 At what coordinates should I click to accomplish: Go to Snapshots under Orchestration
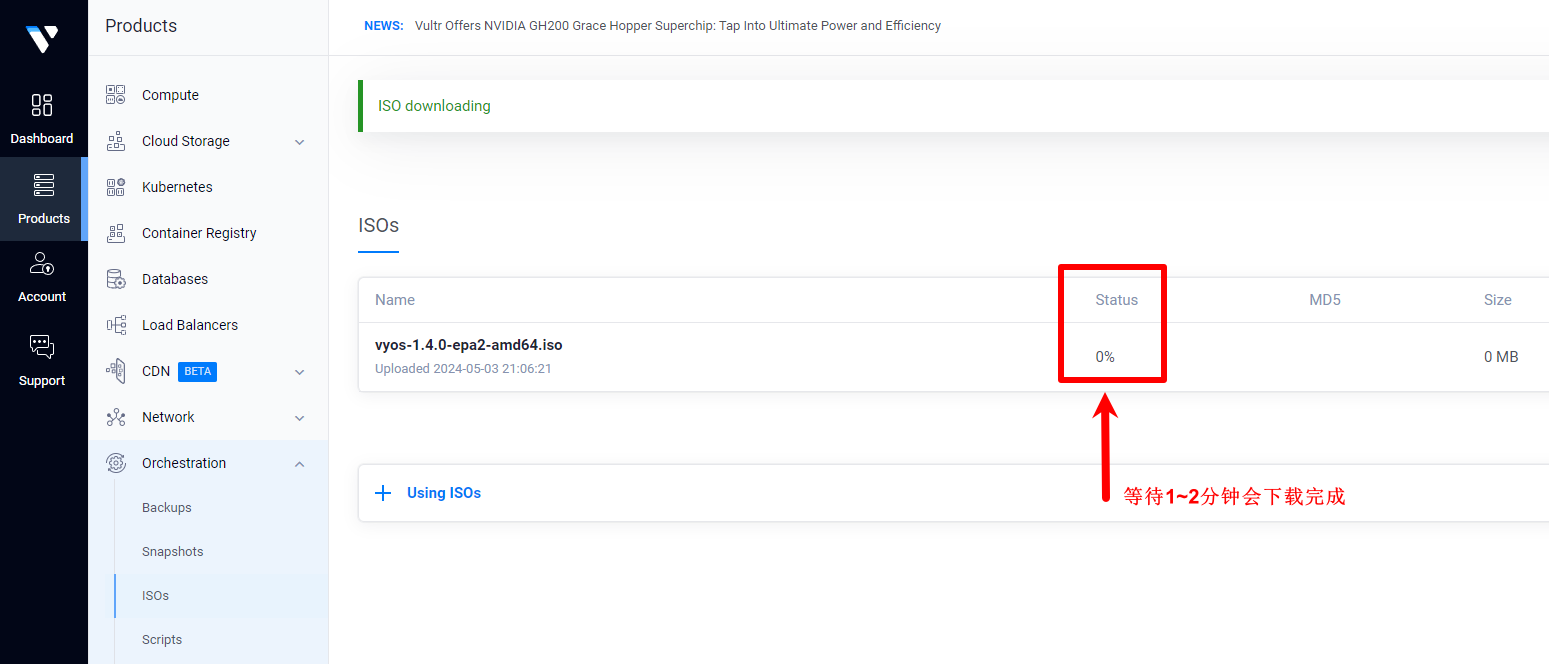(173, 552)
